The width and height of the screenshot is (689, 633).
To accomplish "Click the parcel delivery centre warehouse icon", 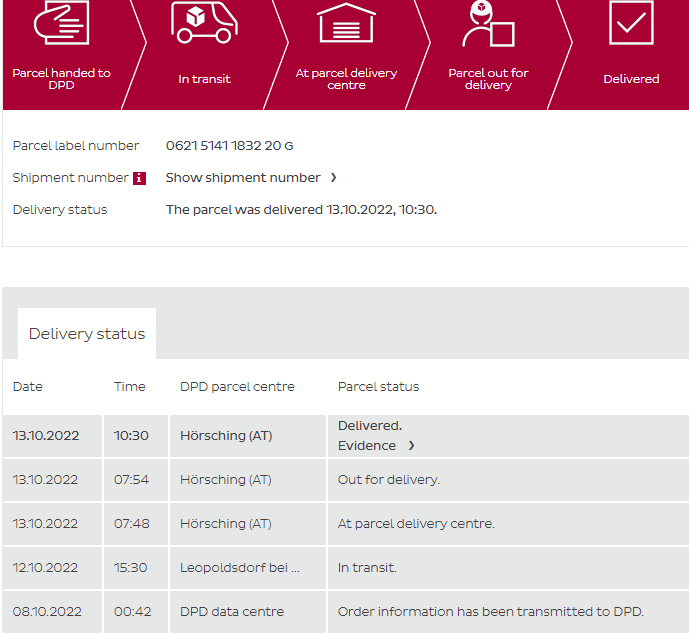I will point(346,23).
